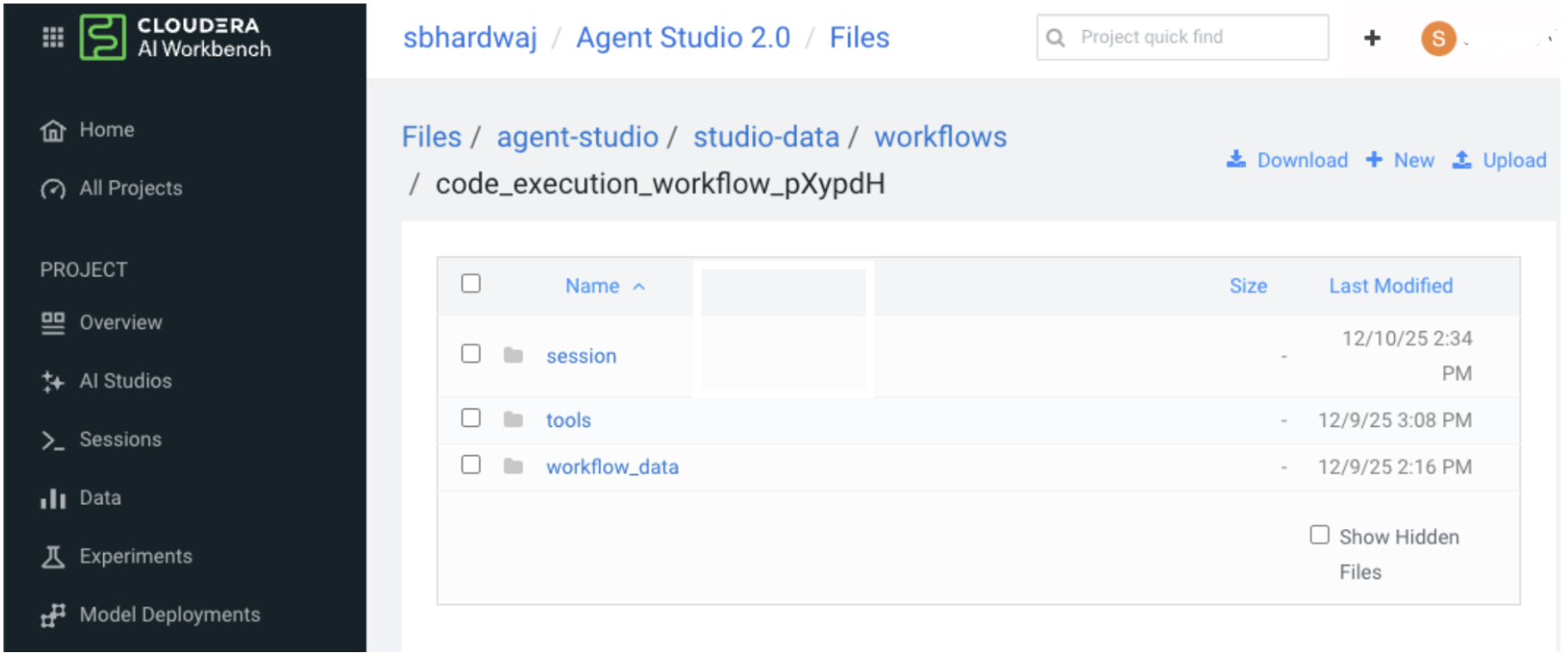Screen dimensions: 1568x659
Task: Open the app switcher grid icon
Action: [x=52, y=37]
